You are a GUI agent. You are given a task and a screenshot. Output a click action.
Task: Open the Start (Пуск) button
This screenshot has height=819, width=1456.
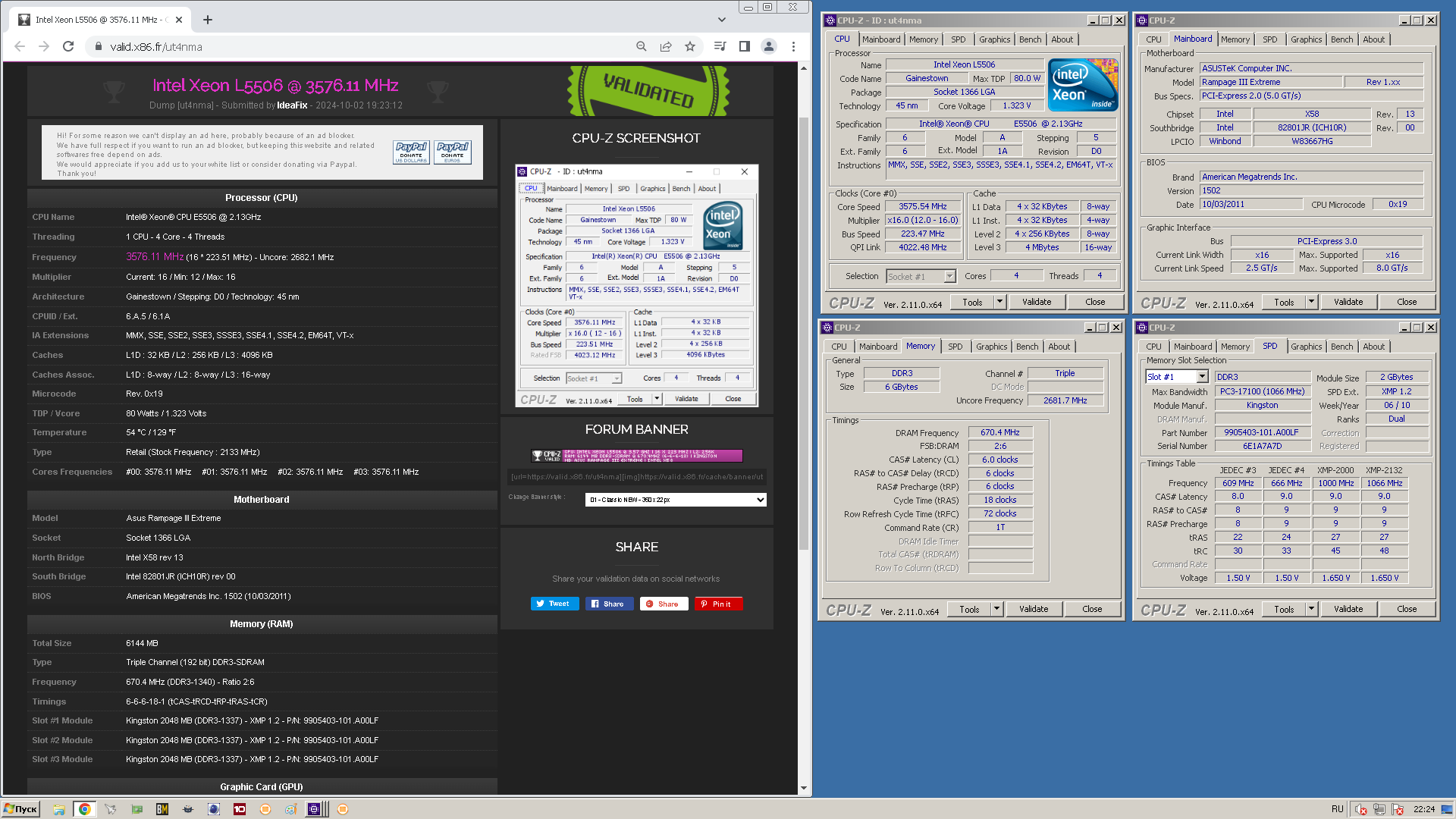[21, 809]
